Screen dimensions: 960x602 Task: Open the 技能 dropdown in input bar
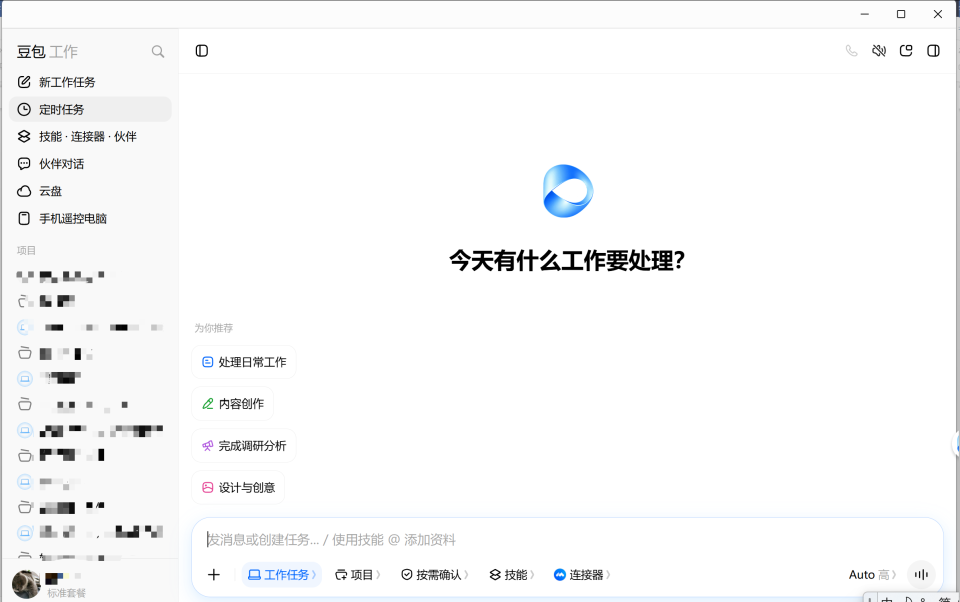pos(512,574)
